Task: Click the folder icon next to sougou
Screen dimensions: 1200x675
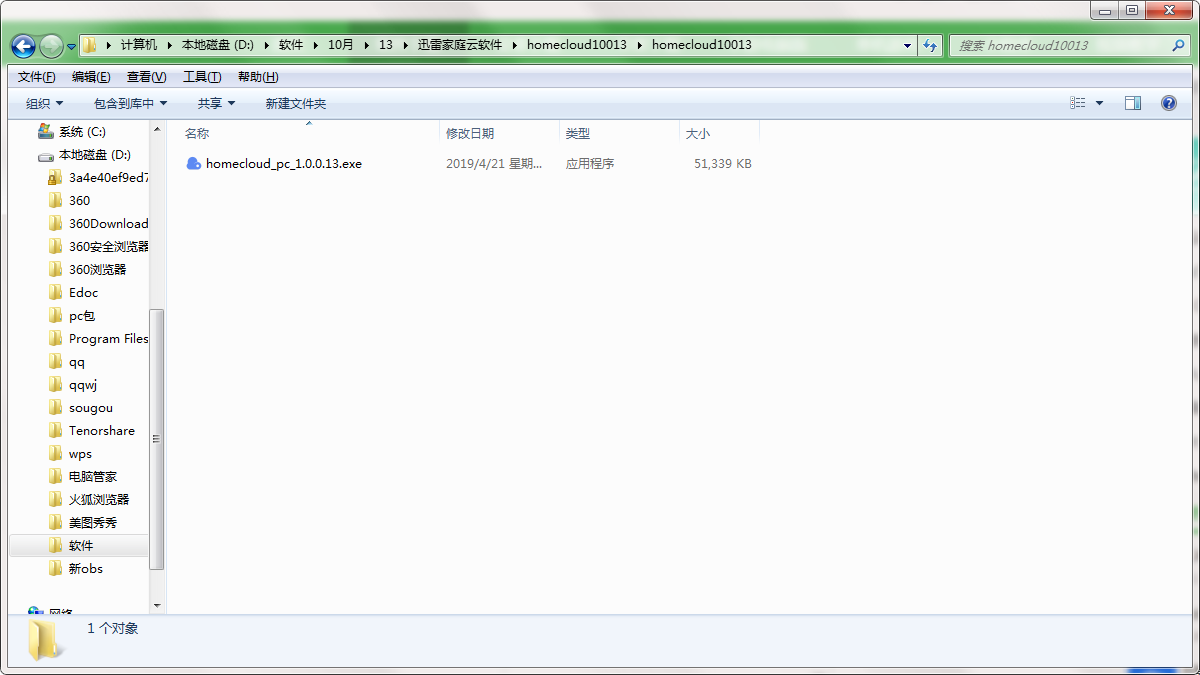Action: 56,408
